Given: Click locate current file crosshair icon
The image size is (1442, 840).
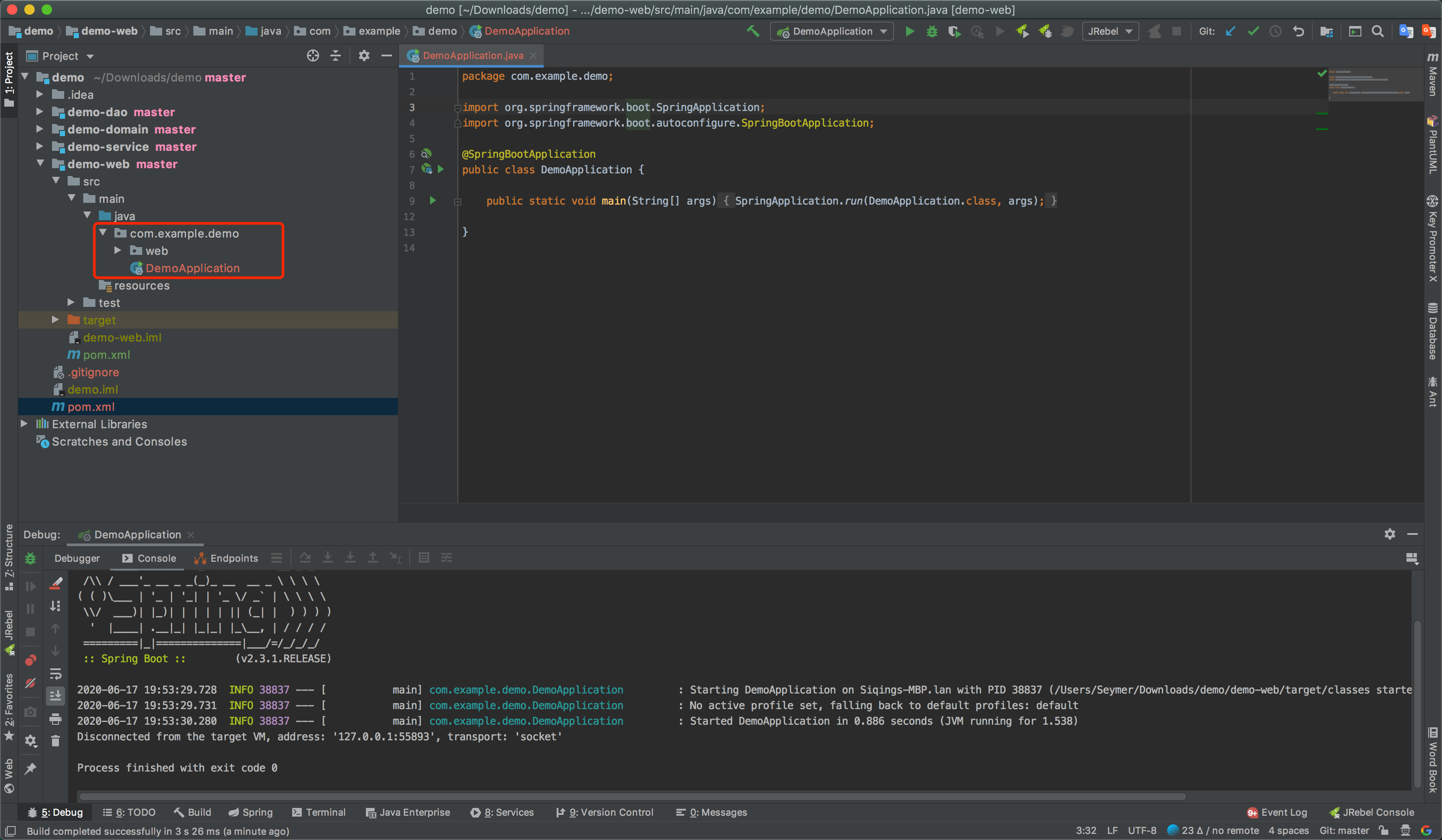Looking at the screenshot, I should click(313, 55).
